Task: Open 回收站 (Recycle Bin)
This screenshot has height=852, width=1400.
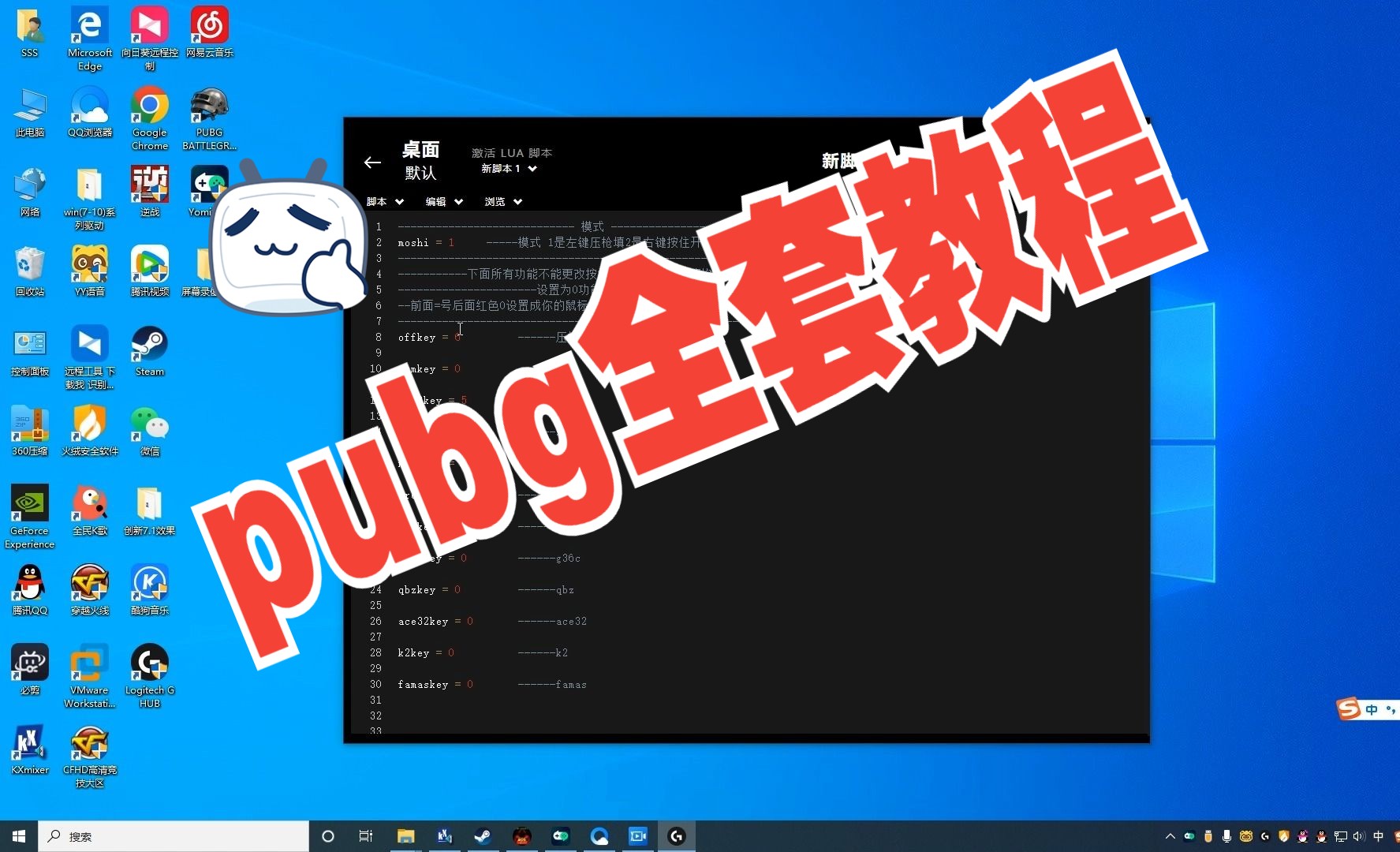Action: click(30, 272)
